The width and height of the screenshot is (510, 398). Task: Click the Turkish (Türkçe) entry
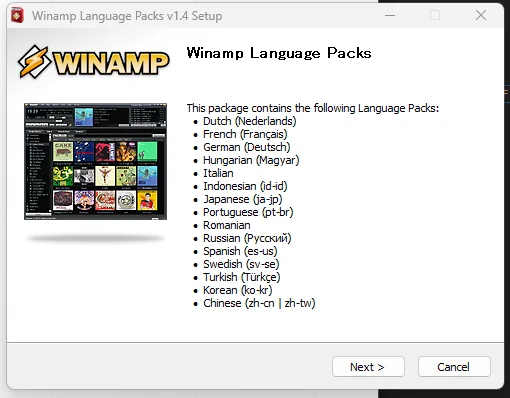click(242, 277)
